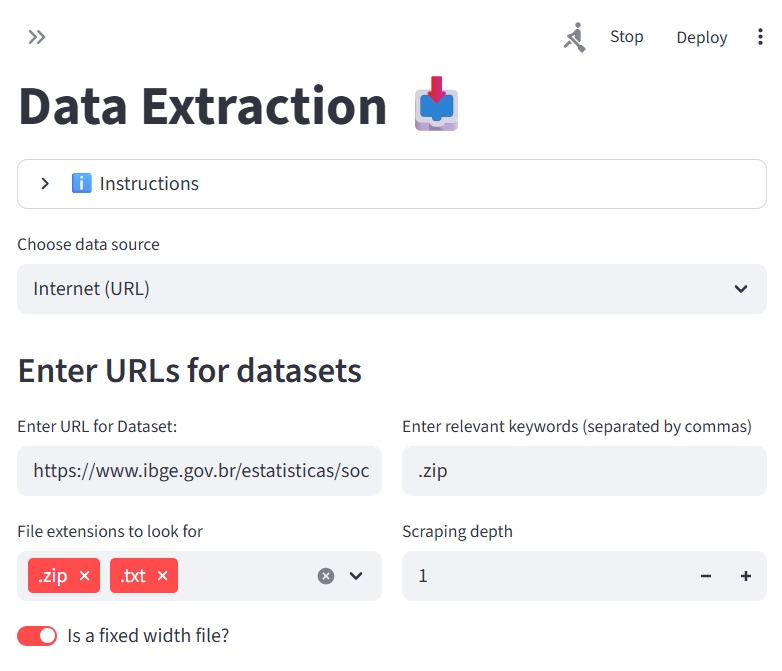Expand the sidebar with double chevron icon

tap(37, 37)
